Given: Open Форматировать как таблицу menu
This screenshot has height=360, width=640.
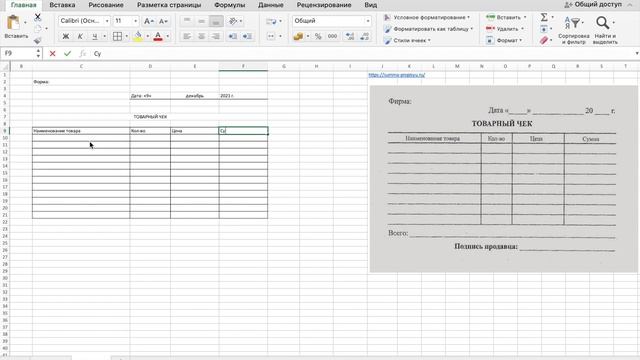Looking at the screenshot, I should pos(429,29).
